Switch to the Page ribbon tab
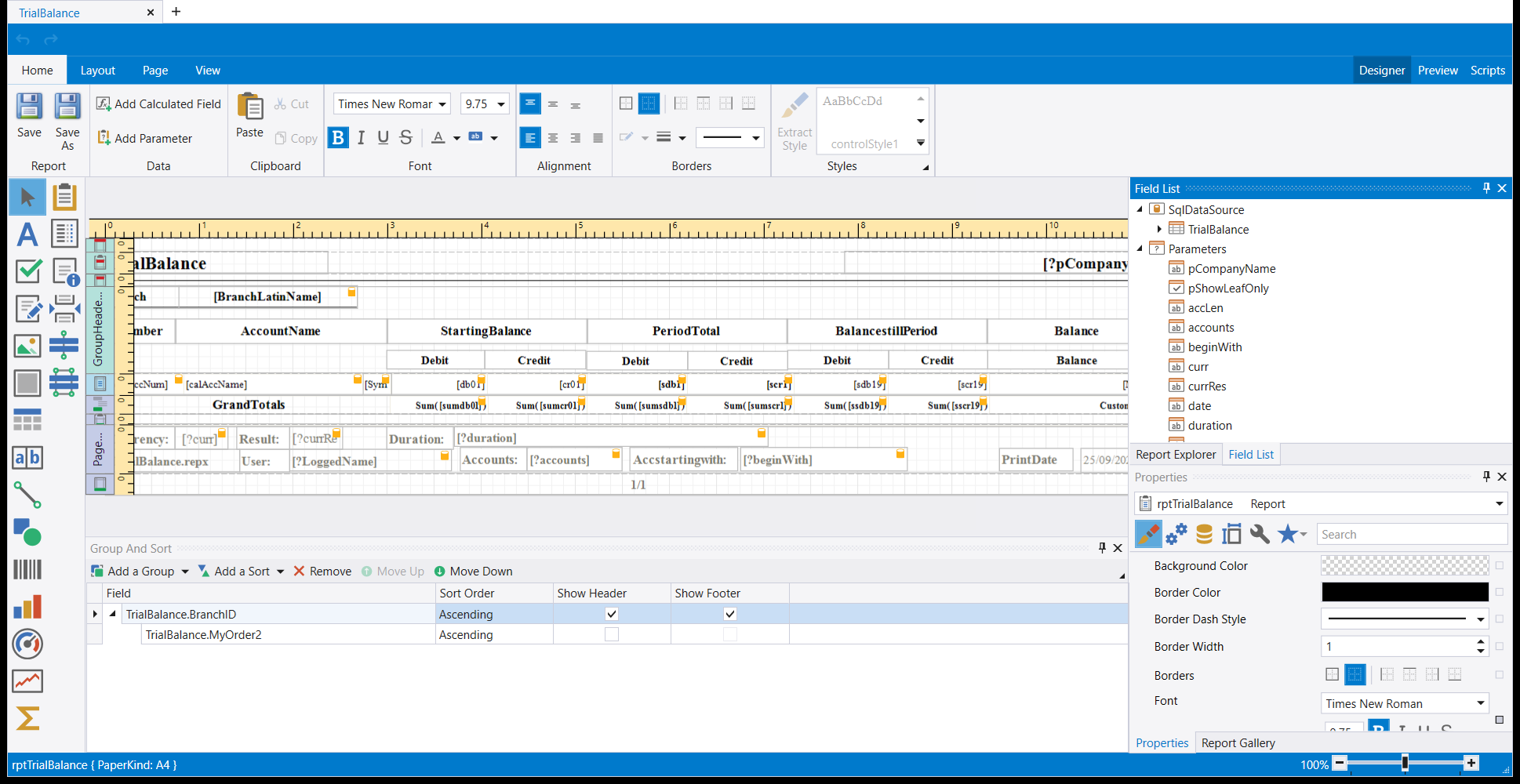Image resolution: width=1520 pixels, height=784 pixels. (x=155, y=71)
